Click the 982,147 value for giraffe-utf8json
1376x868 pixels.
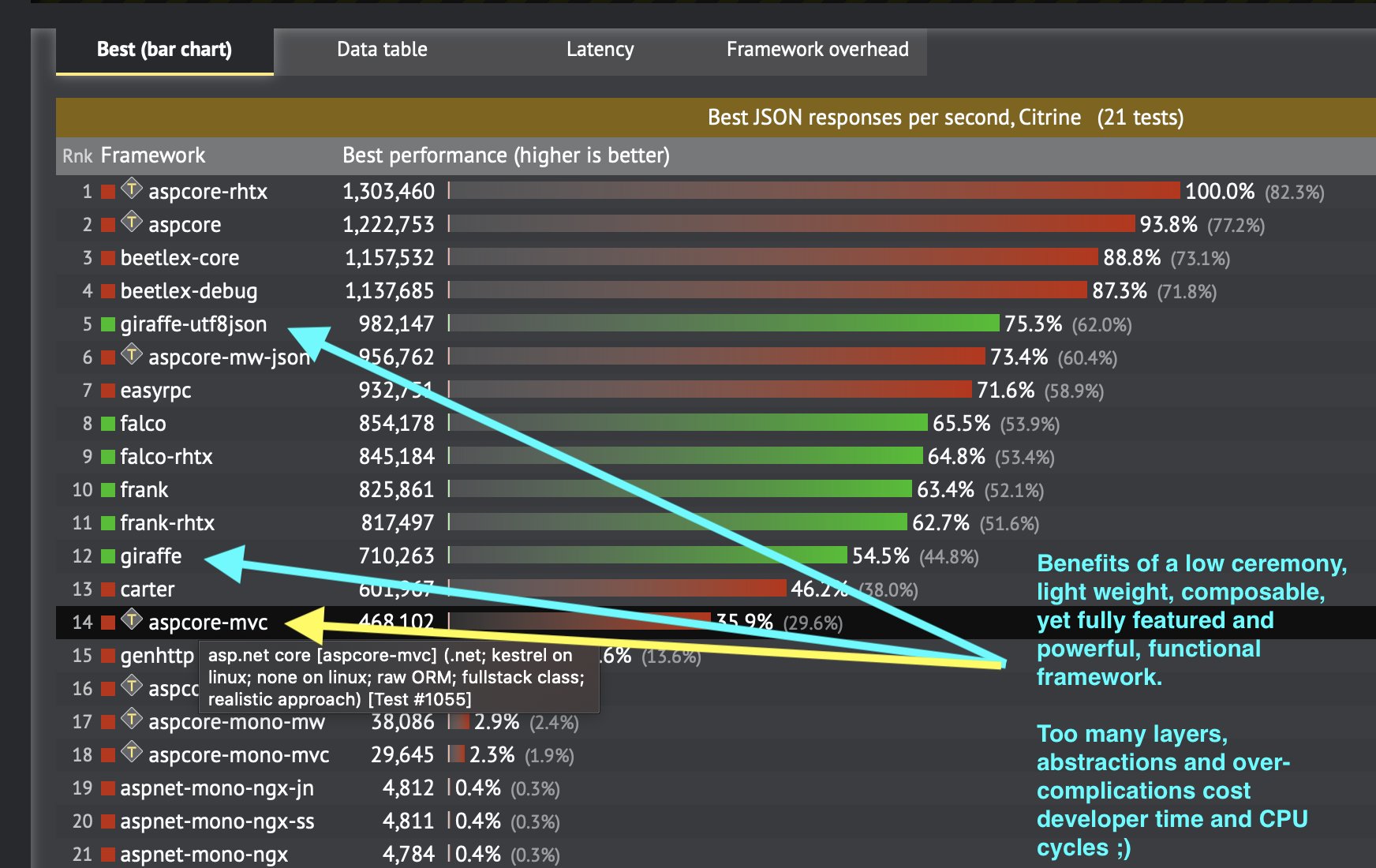pyautogui.click(x=397, y=324)
